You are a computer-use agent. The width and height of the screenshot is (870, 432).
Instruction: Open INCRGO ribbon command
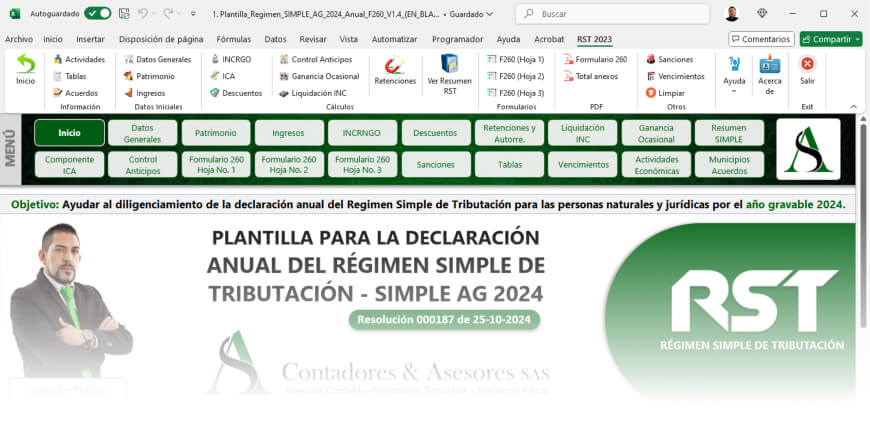[x=231, y=59]
